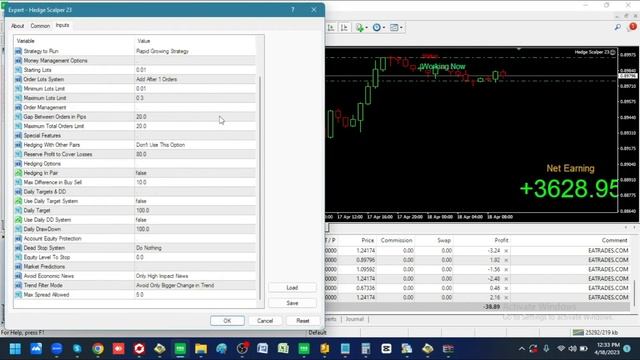Change the Strategy to Run value 'Rapid Growing Strategy'
640x360 pixels.
(x=195, y=51)
